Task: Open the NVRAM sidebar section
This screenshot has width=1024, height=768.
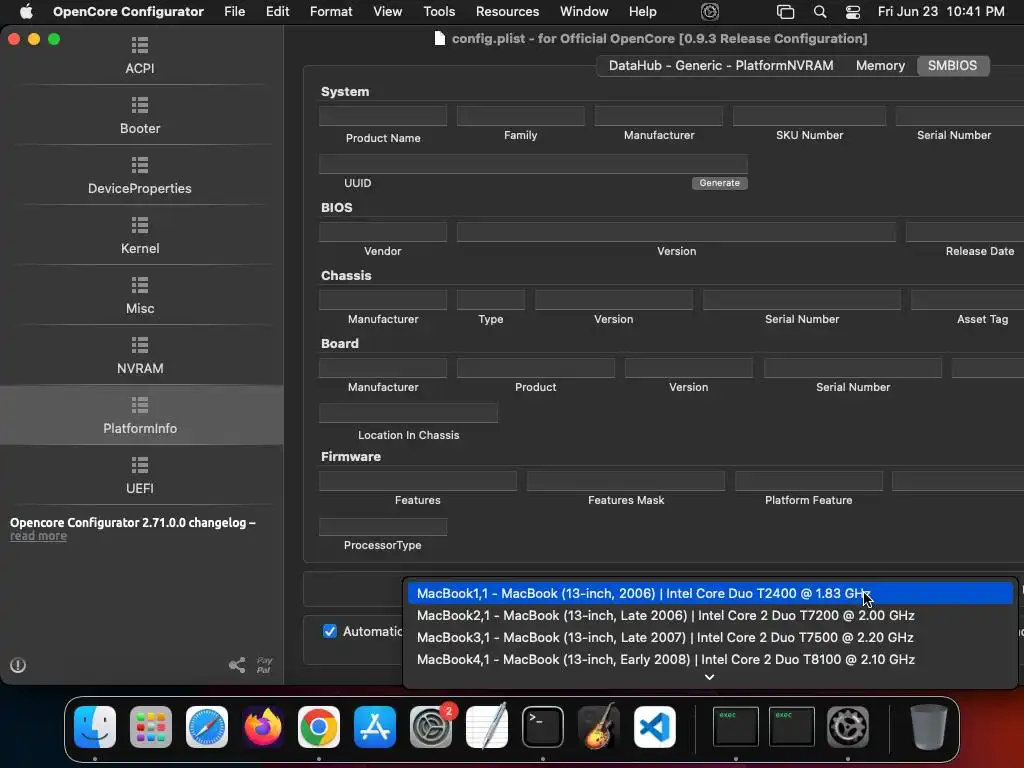Action: (x=140, y=356)
